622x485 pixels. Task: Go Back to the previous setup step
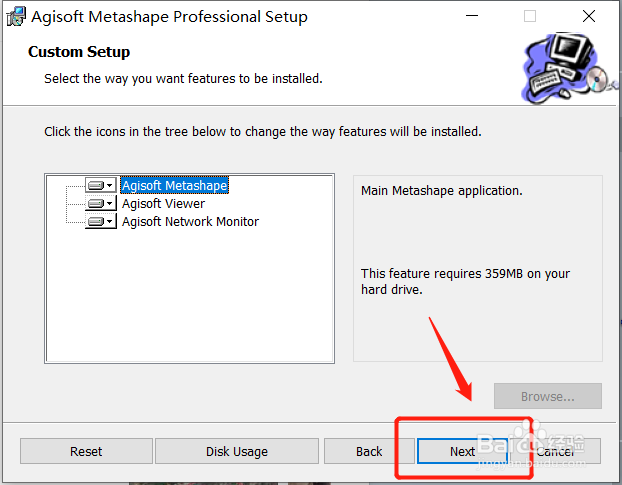(369, 451)
